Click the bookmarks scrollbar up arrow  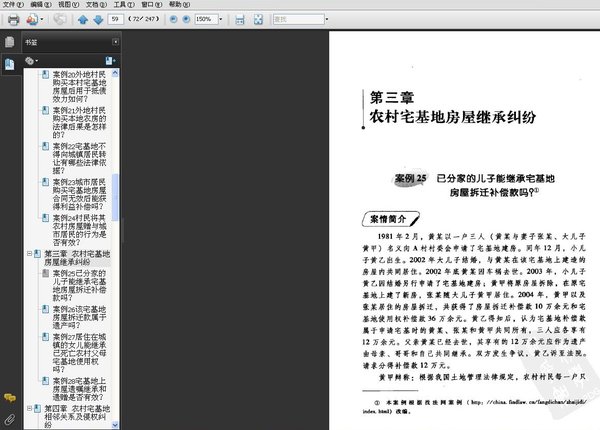coord(115,73)
